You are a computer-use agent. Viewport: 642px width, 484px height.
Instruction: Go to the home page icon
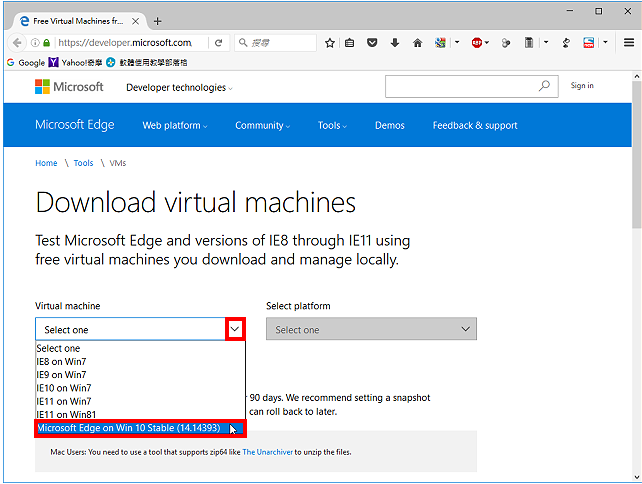tap(417, 43)
